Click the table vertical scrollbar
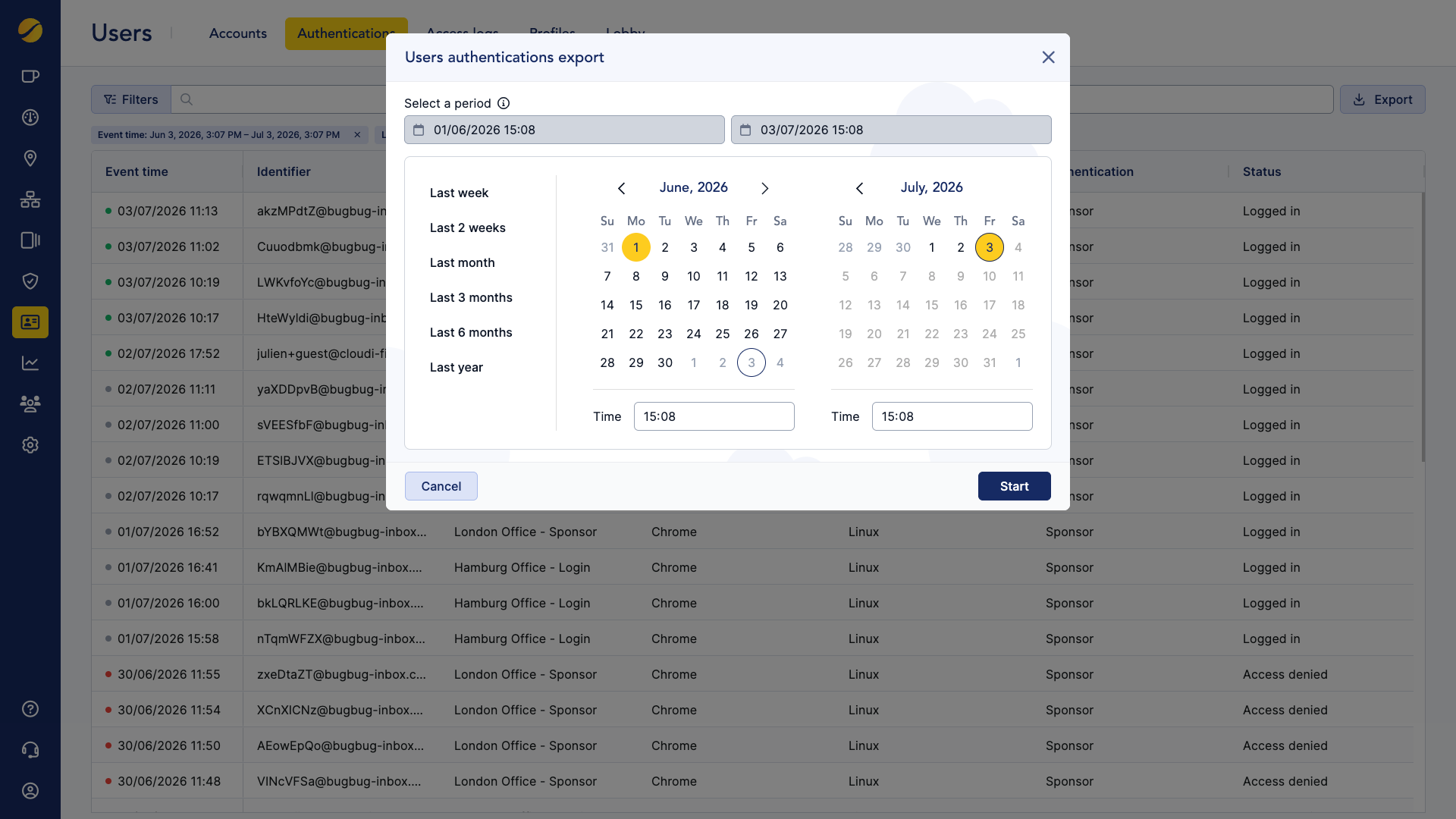 pos(1423,326)
